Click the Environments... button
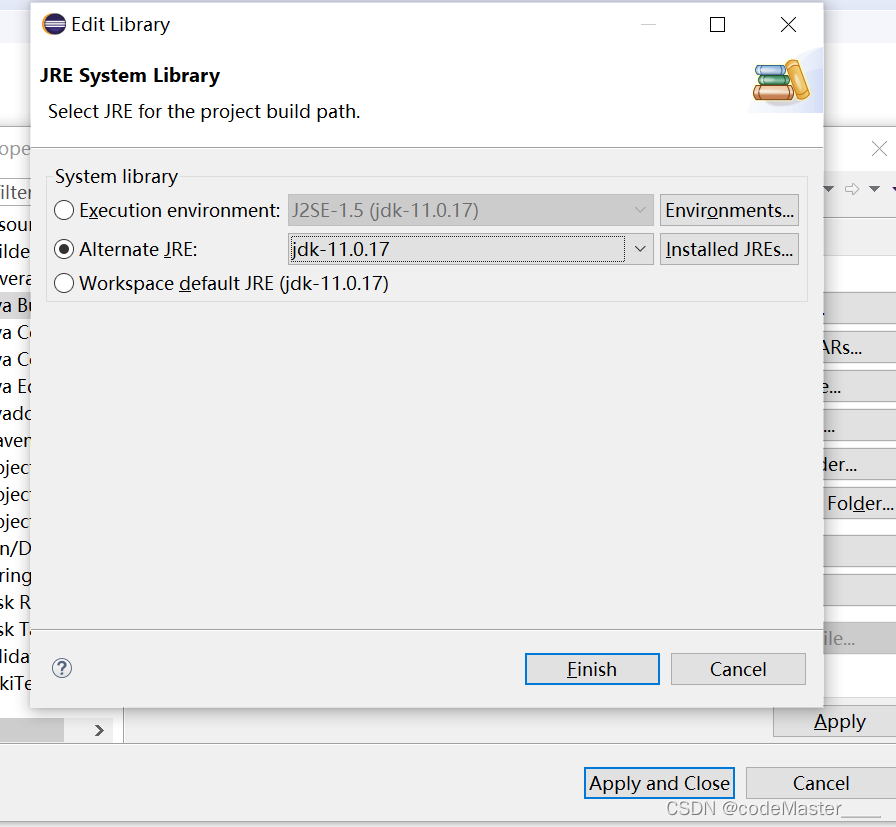This screenshot has height=827, width=896. [x=729, y=210]
